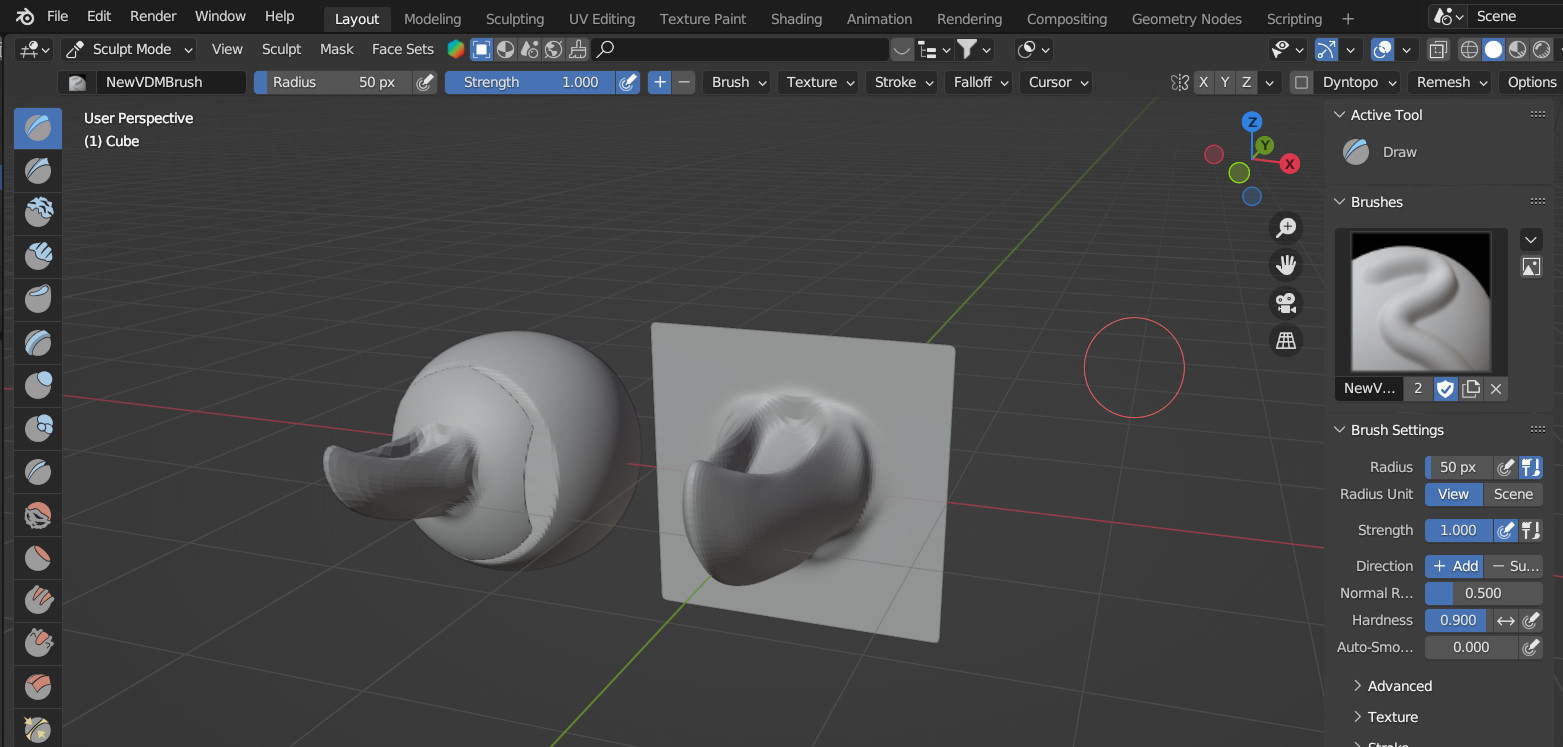The height and width of the screenshot is (747, 1563).
Task: Select the Fill brush tool
Action: (x=38, y=601)
